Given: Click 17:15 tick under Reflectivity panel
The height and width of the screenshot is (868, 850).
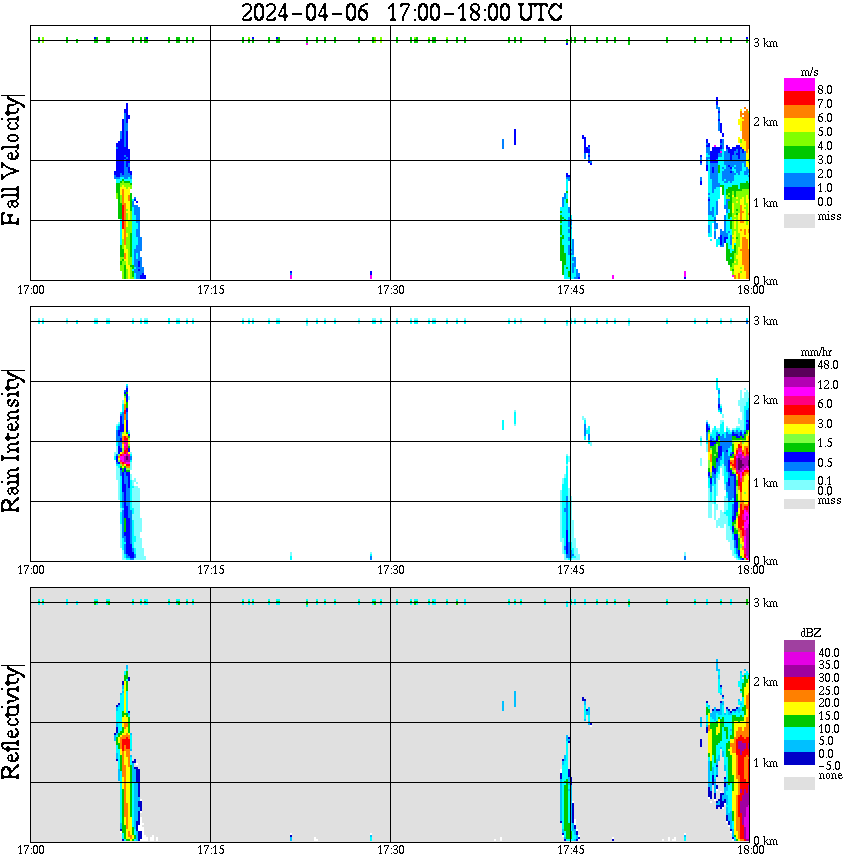Looking at the screenshot, I should pos(211,850).
